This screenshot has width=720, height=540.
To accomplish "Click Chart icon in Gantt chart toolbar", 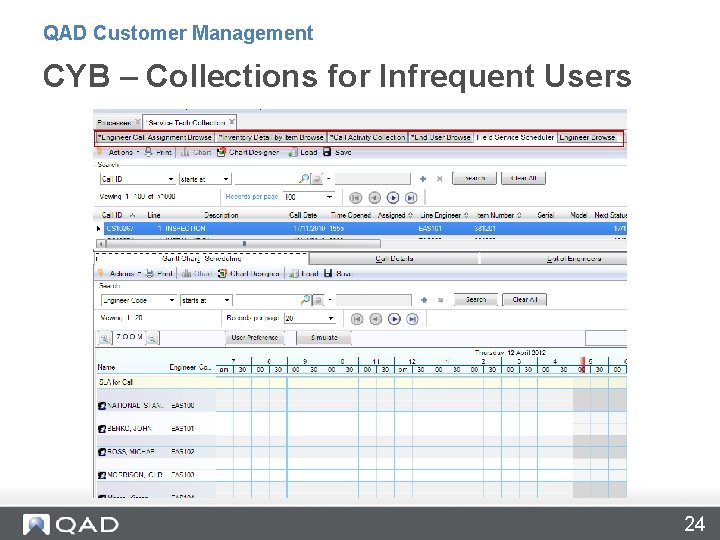I will [x=186, y=273].
